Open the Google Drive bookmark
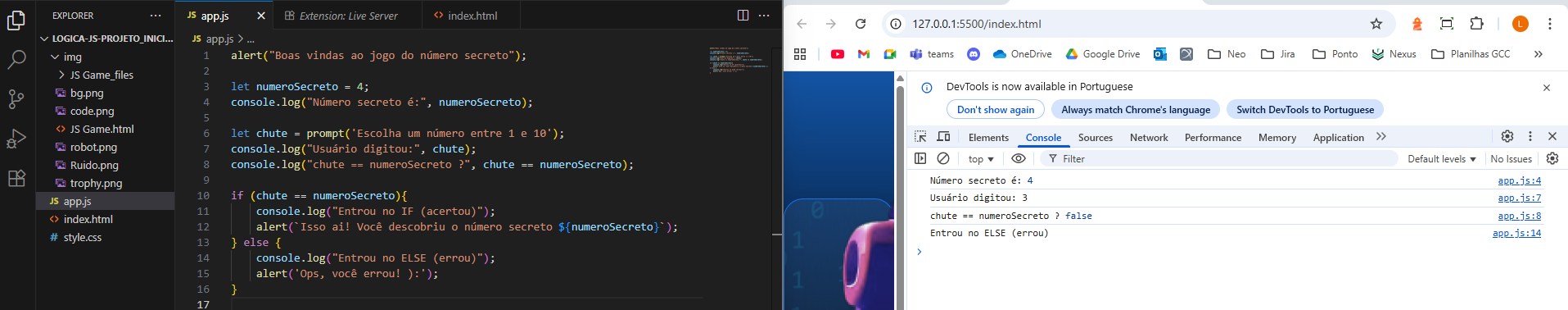The height and width of the screenshot is (310, 1568). point(1102,54)
